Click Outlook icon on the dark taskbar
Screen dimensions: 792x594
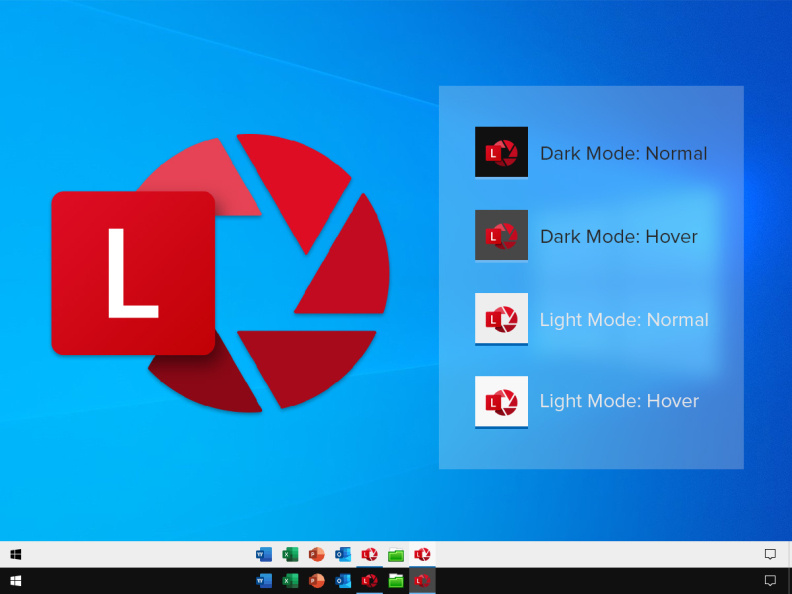click(343, 580)
